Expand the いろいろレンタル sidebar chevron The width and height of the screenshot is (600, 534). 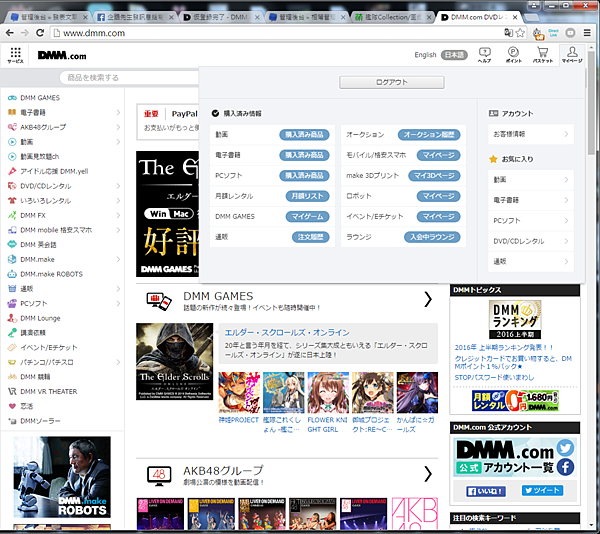coord(118,201)
